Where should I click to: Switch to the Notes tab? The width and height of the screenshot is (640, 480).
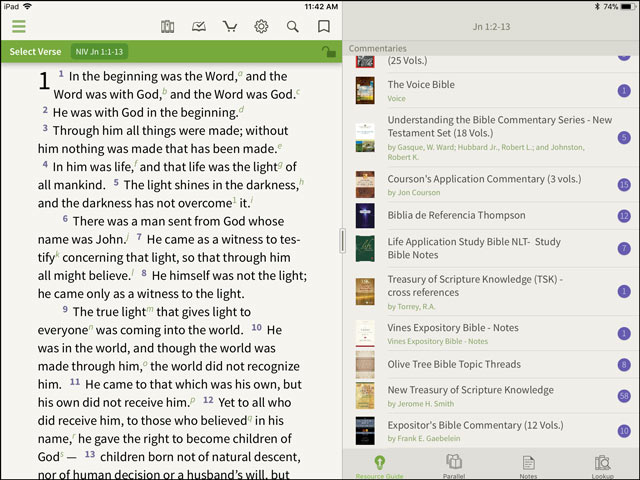529,467
